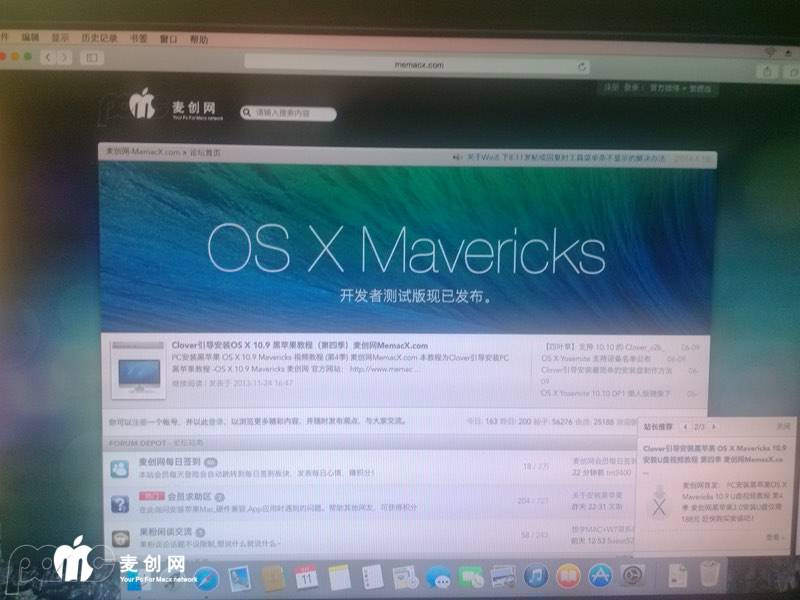800x600 pixels.
Task: Open the Clover引导安装OS X 10.9 article link
Action: (x=299, y=346)
